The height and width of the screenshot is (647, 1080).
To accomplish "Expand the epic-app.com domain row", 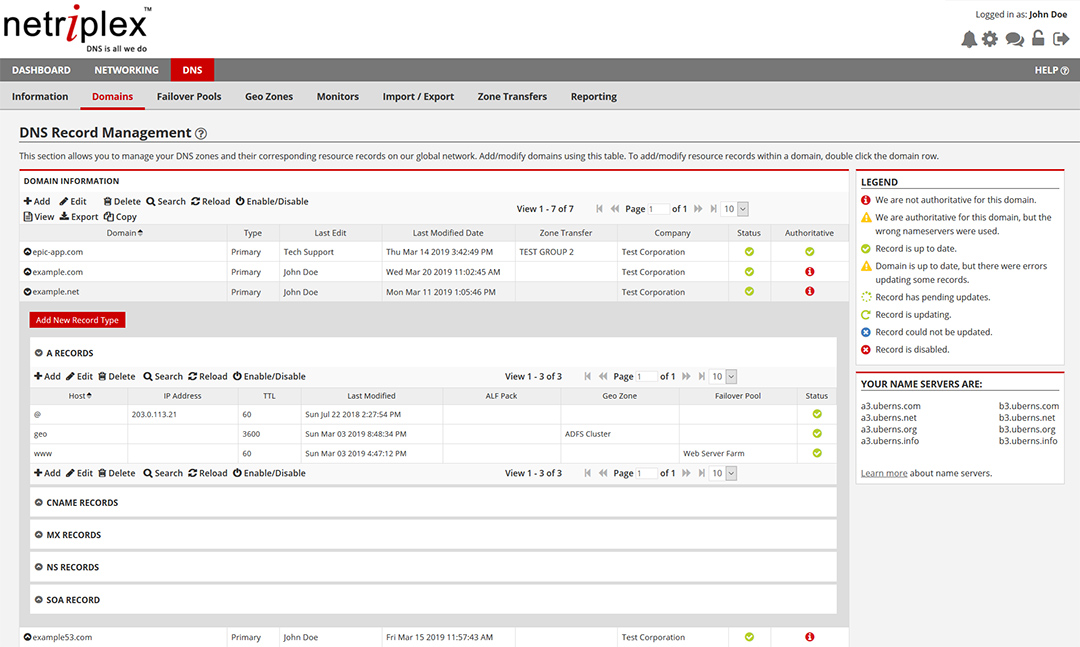I will pyautogui.click(x=28, y=252).
